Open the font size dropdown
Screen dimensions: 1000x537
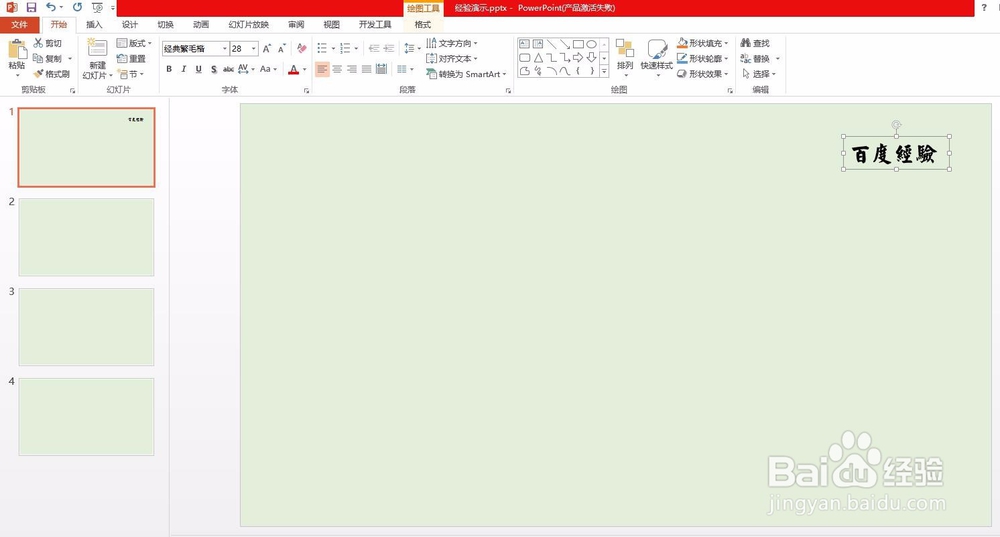click(254, 48)
